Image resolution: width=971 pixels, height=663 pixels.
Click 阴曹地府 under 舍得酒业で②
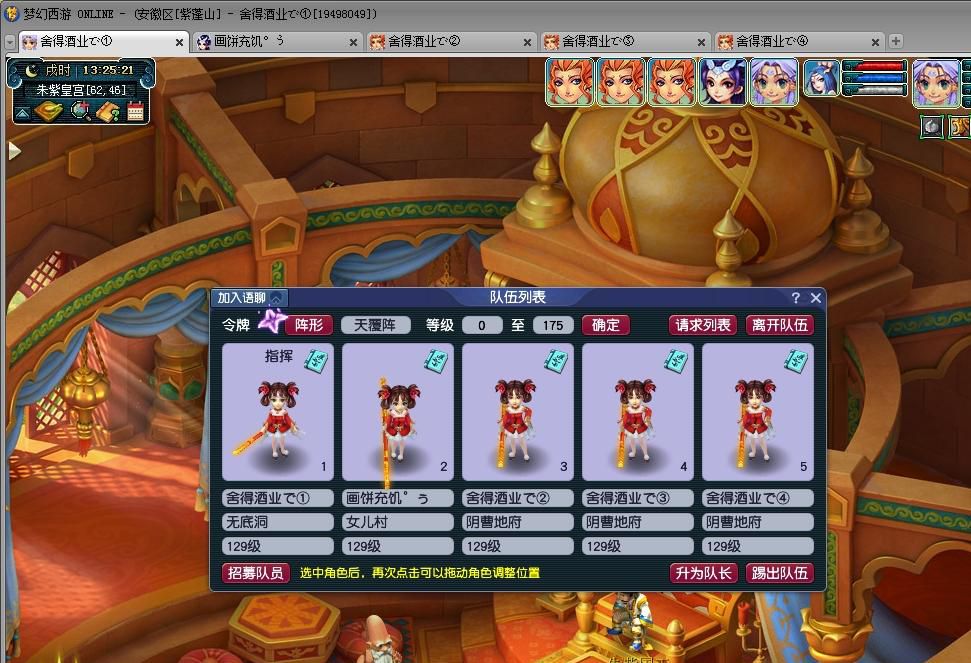[518, 522]
